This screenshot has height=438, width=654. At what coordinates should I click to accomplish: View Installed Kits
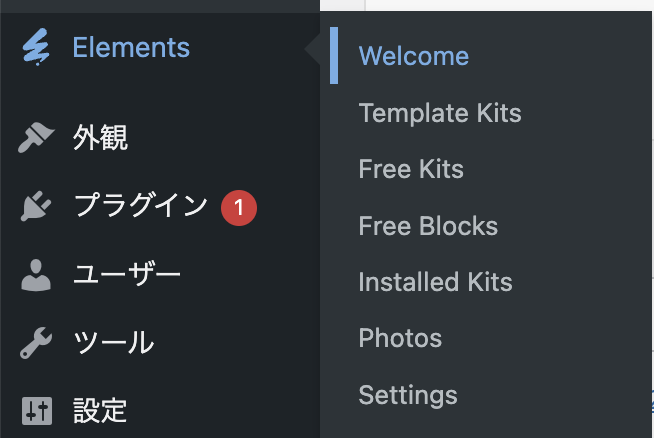pos(435,282)
